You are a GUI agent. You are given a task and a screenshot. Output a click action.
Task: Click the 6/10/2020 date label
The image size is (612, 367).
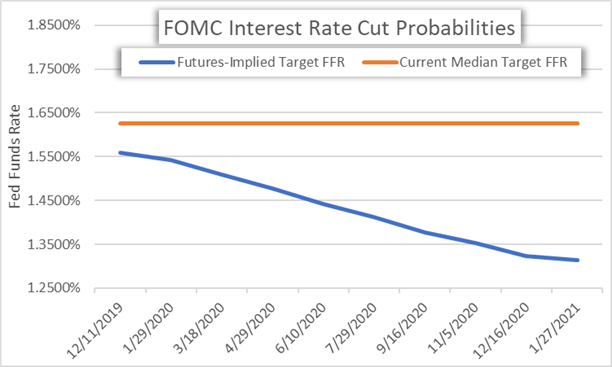point(301,328)
